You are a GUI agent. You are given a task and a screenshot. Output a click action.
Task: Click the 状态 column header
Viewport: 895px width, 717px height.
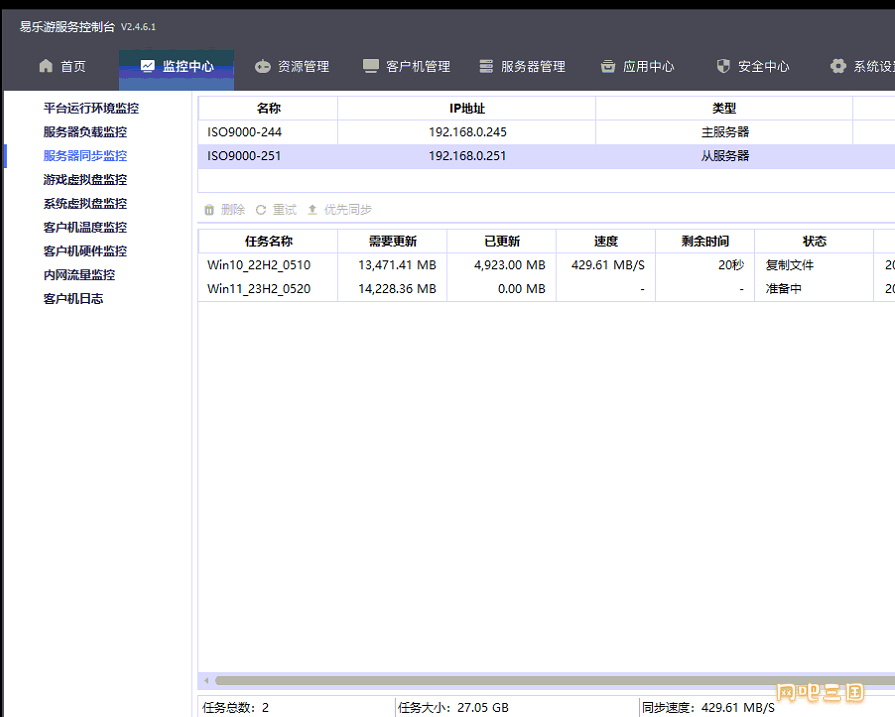(814, 241)
